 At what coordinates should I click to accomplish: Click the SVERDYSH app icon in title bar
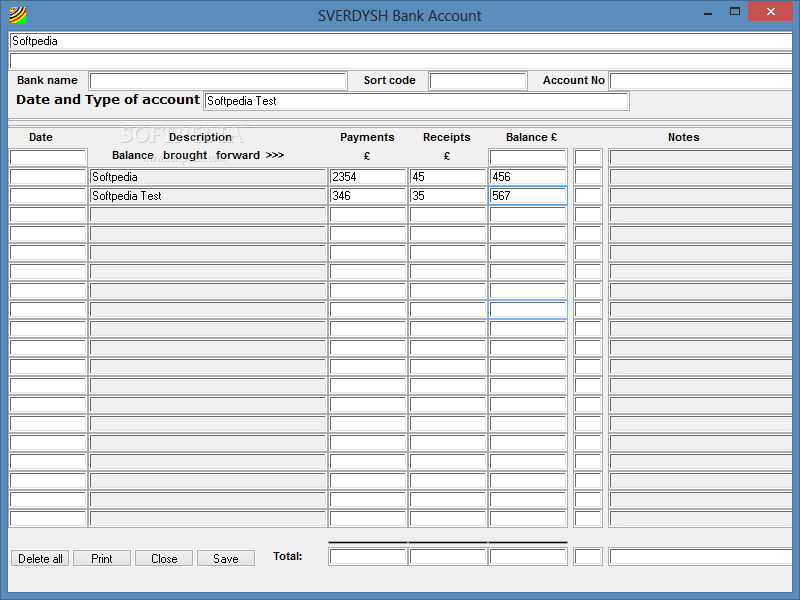[x=17, y=15]
